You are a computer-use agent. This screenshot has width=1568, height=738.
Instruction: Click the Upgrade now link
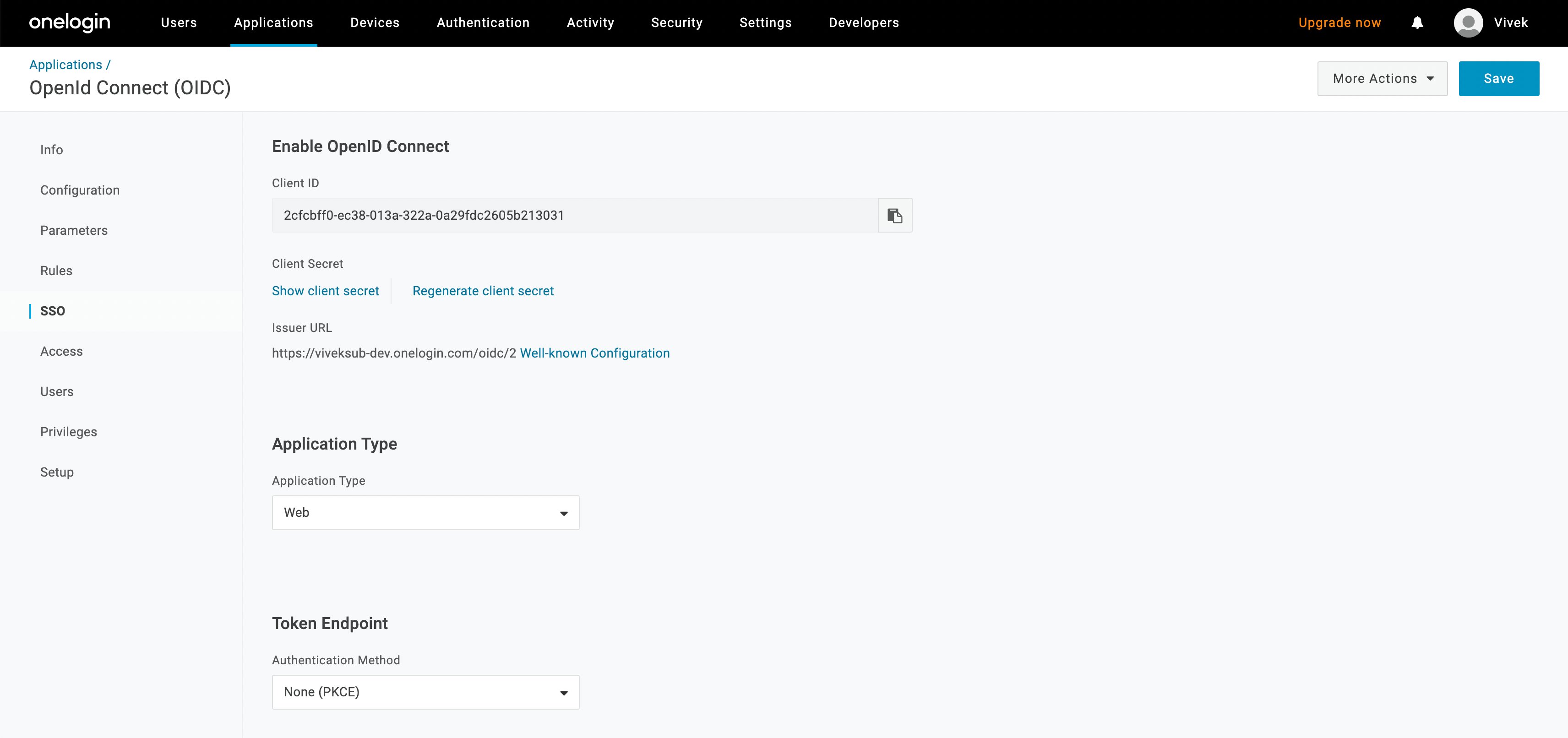(x=1340, y=23)
